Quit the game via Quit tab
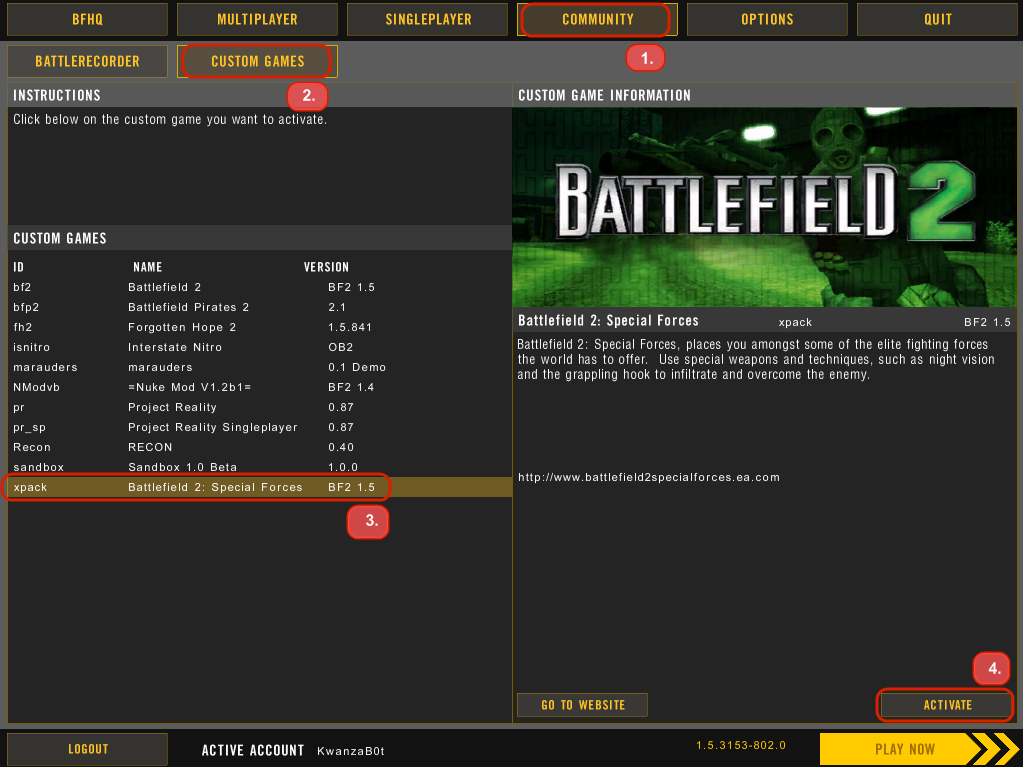Viewport: 1023px width, 767px height. pyautogui.click(x=938, y=20)
